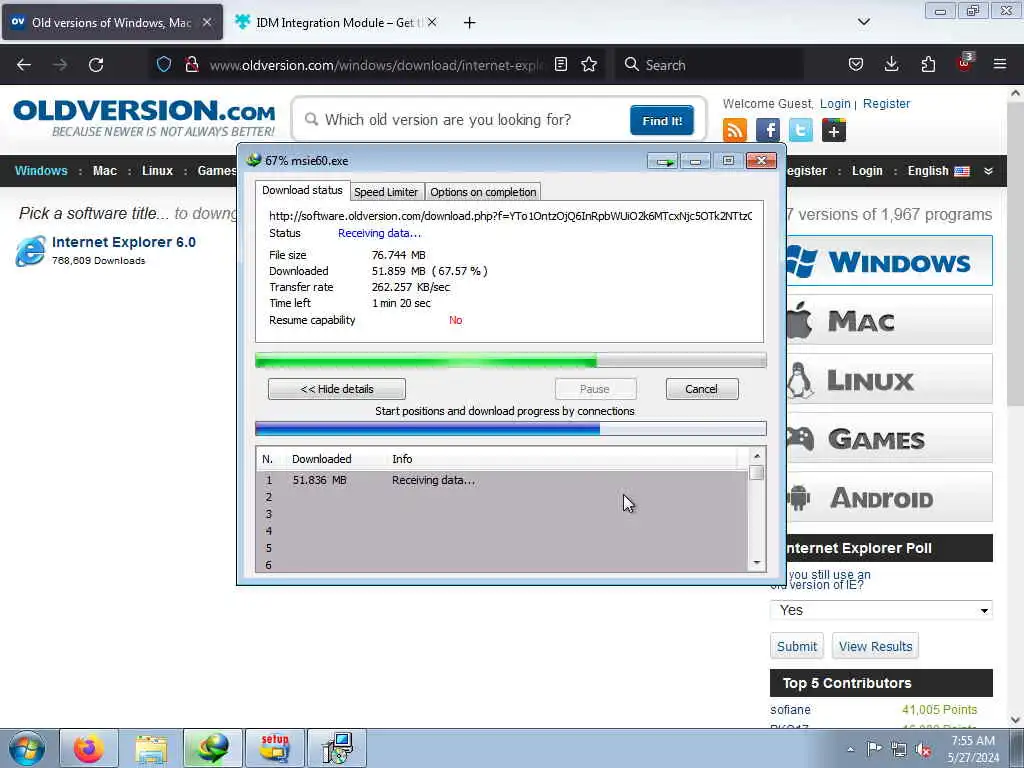Open Internet Download Manager taskbar icon
The width and height of the screenshot is (1024, 768).
pos(212,748)
